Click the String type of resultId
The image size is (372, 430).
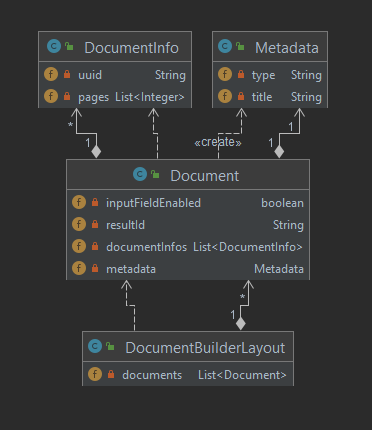pos(288,225)
